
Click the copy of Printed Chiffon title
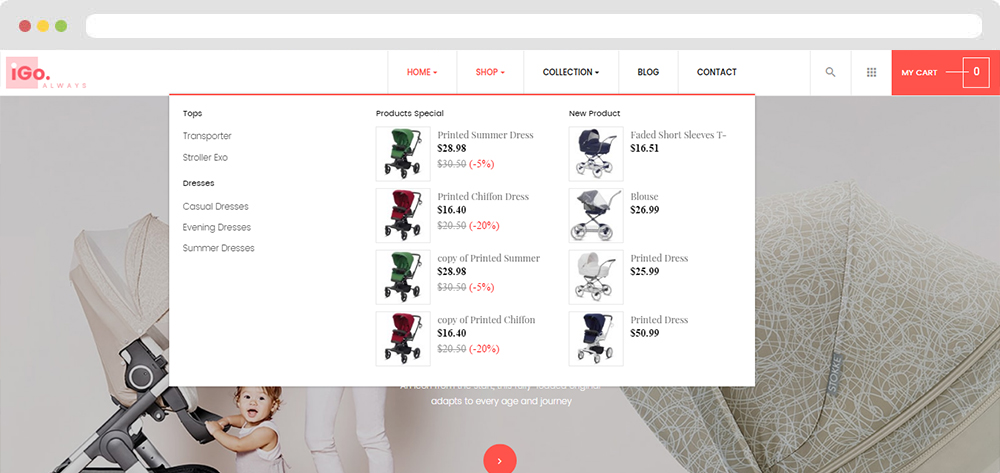(x=487, y=320)
